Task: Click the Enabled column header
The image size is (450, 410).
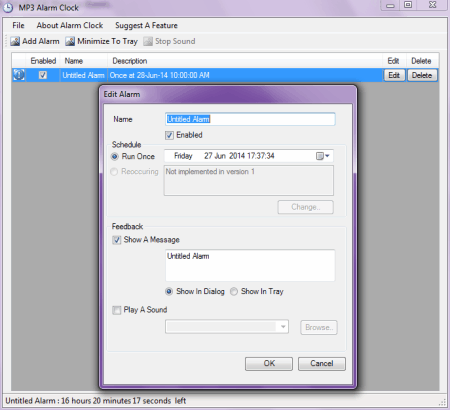Action: 43,61
